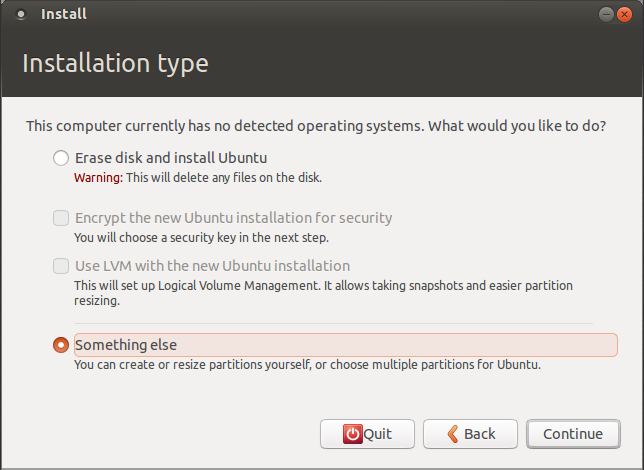This screenshot has width=644, height=470.
Task: Click 'Encrypt the new Ubuntu installation for security' text
Action: [233, 218]
